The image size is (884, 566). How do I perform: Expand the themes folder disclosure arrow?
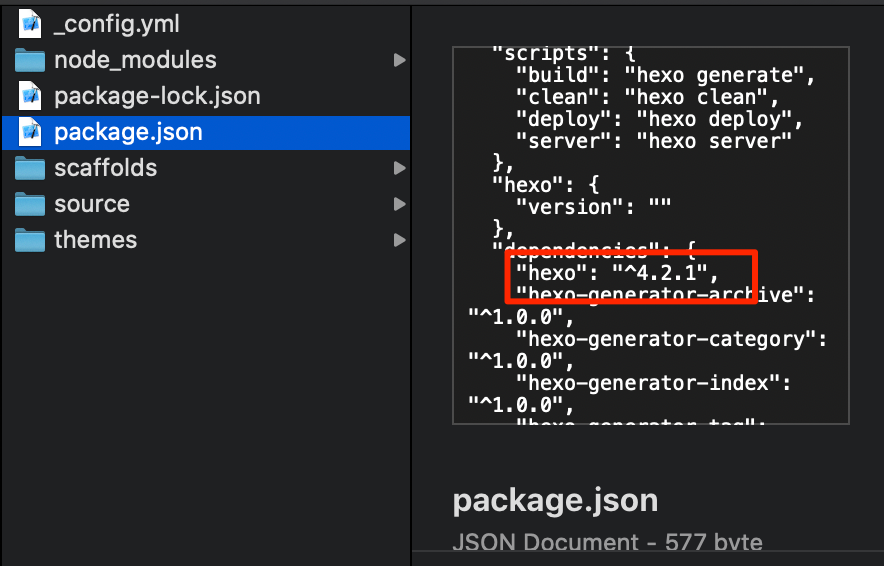[399, 240]
